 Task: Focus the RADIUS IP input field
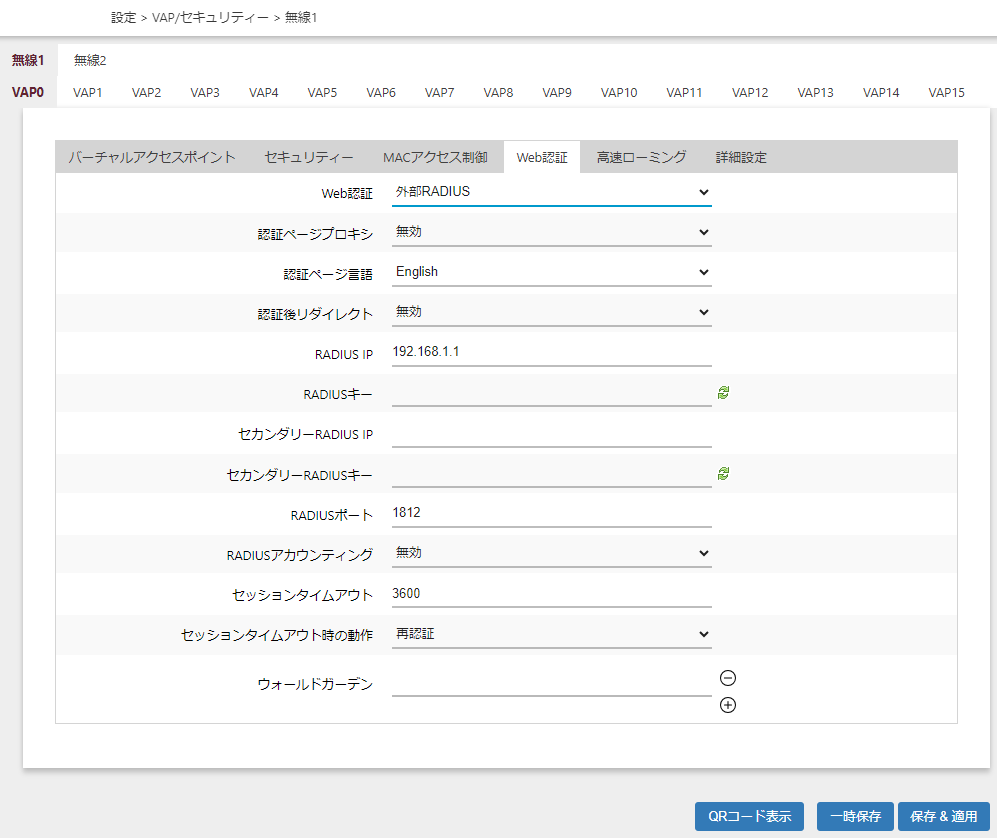(551, 353)
